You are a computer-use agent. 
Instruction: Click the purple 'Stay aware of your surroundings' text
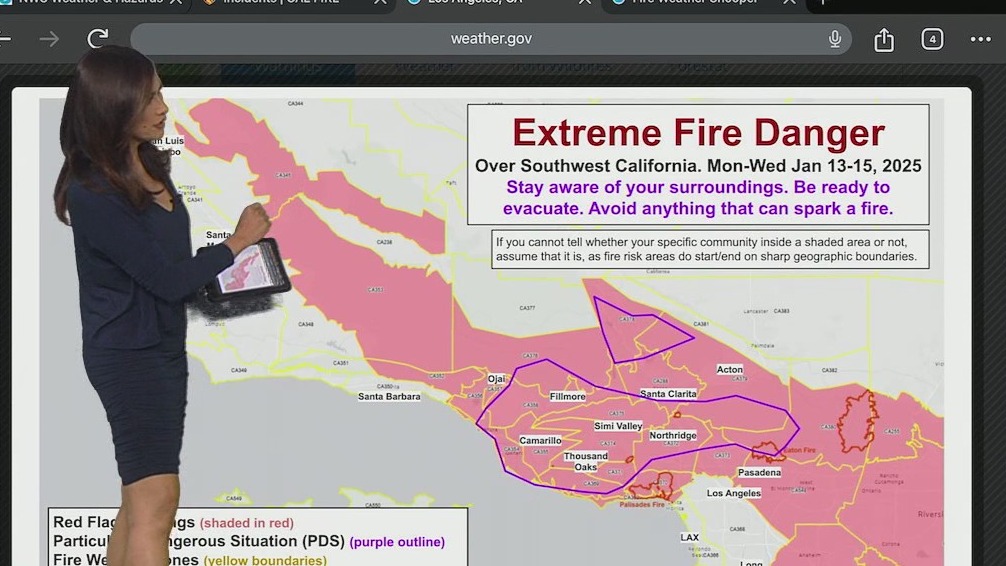698,198
